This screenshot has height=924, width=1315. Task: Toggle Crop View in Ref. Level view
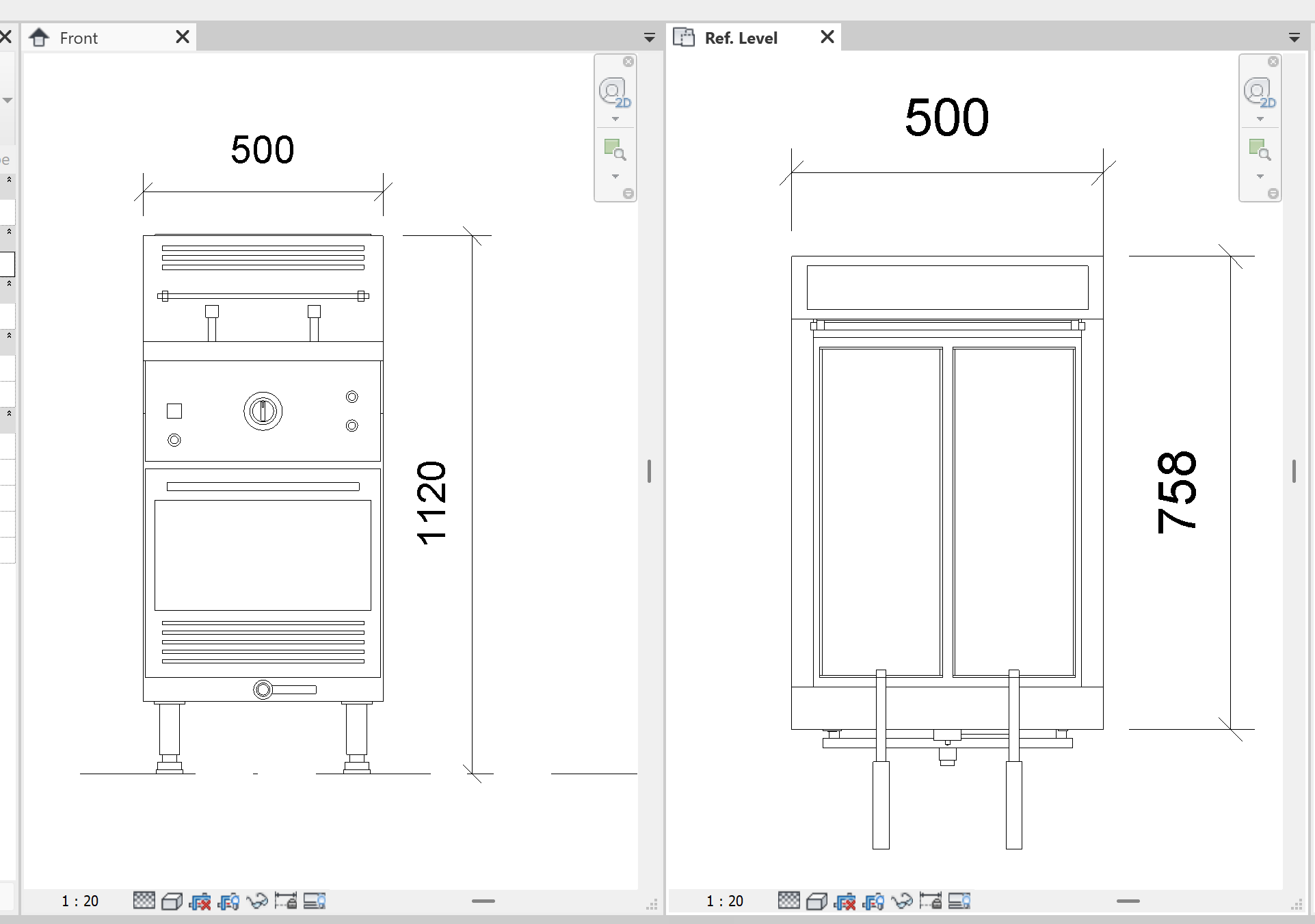tap(845, 901)
